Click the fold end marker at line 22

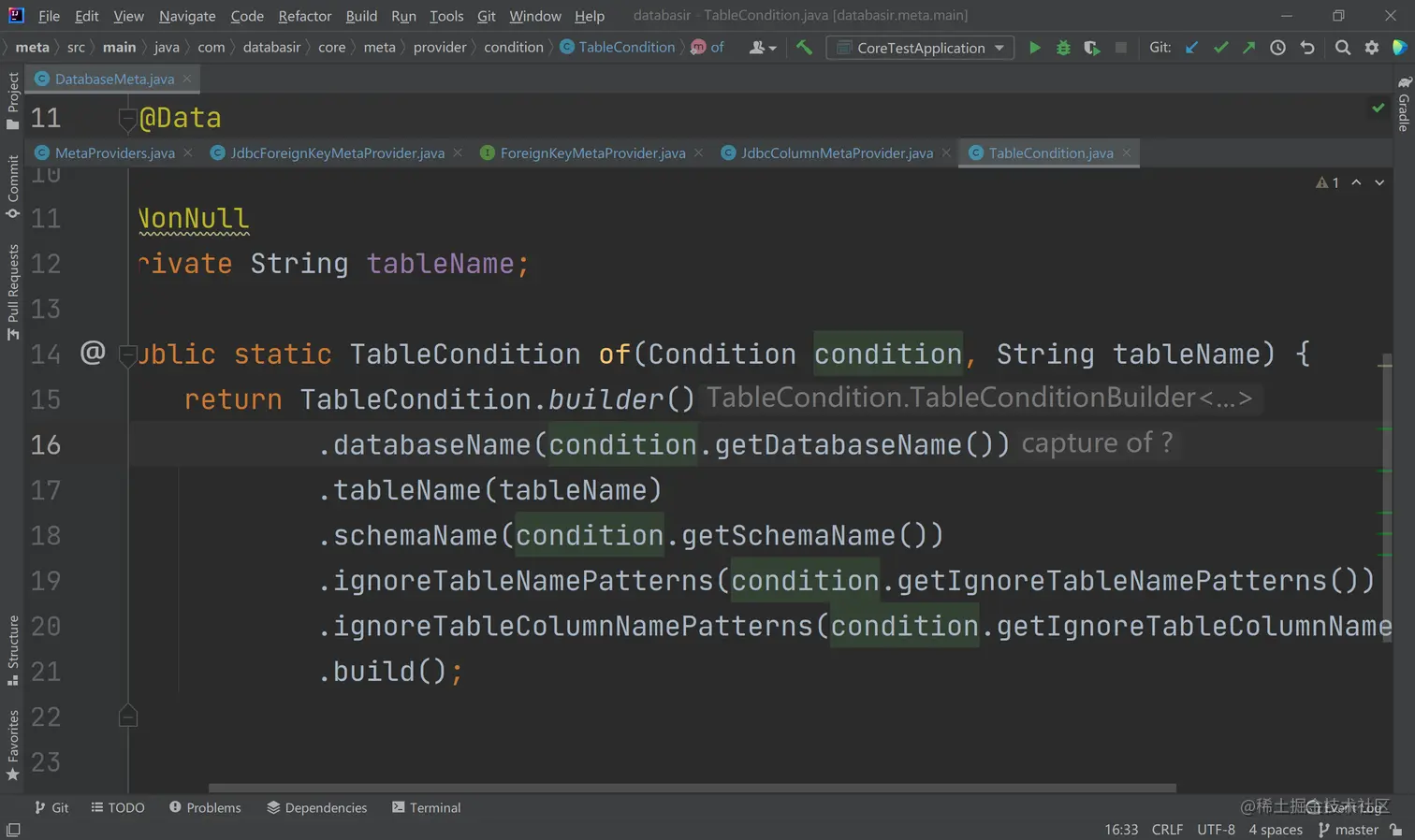click(128, 717)
